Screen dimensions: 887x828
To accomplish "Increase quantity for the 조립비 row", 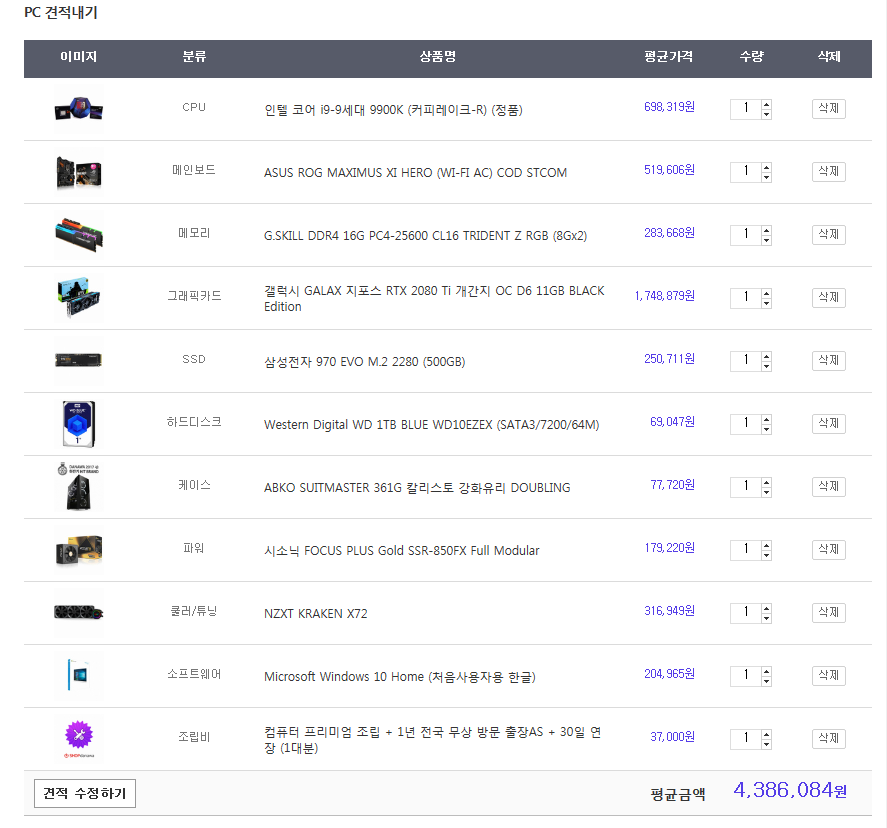I will [766, 734].
